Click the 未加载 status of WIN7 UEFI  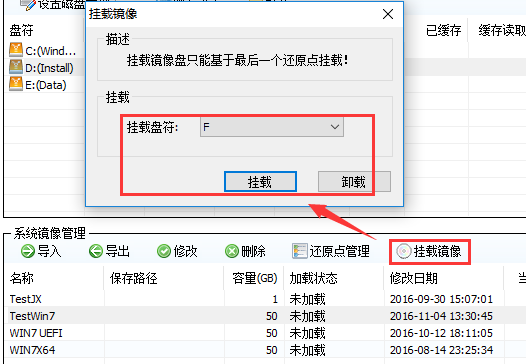tap(308, 333)
